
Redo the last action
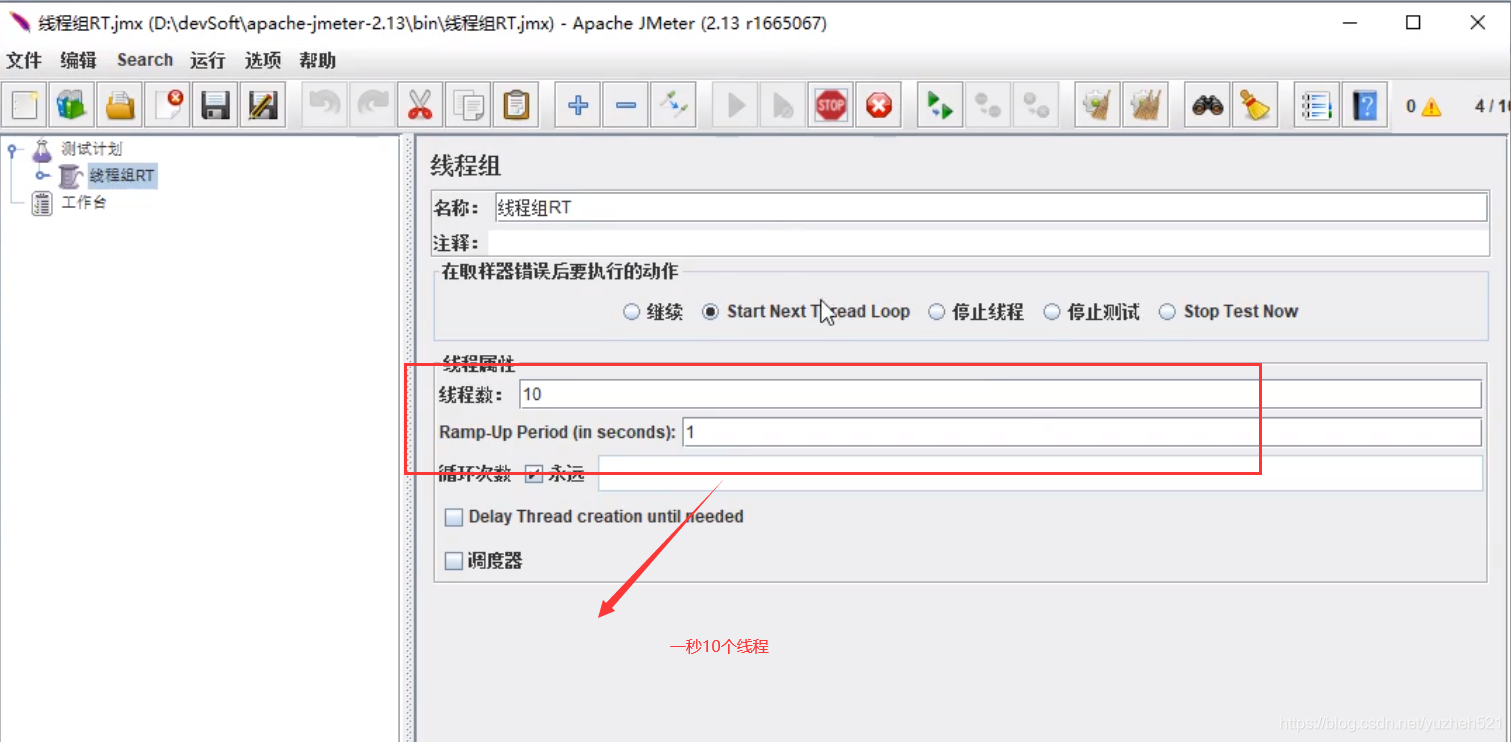[372, 104]
